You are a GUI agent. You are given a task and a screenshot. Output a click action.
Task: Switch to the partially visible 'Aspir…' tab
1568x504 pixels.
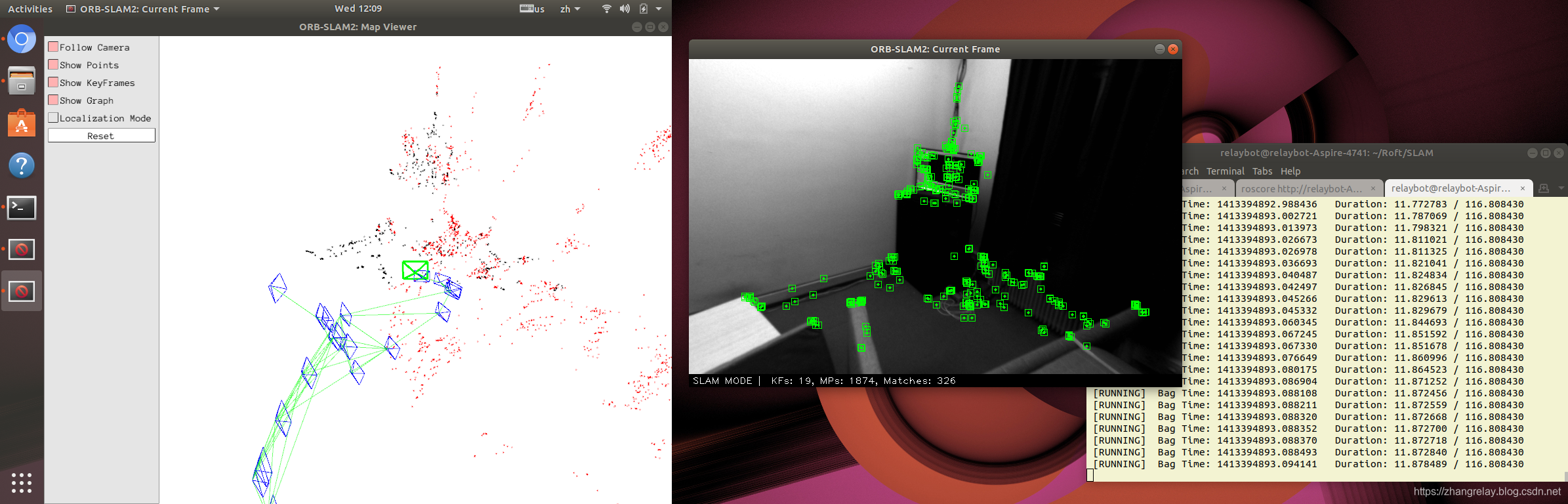(x=1208, y=188)
